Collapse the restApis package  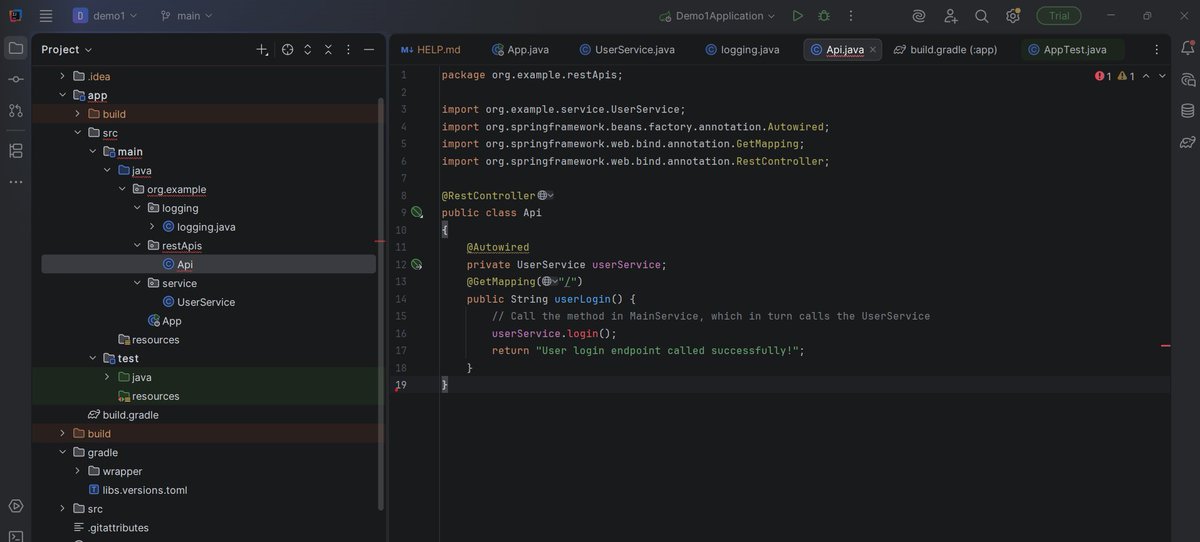point(137,245)
